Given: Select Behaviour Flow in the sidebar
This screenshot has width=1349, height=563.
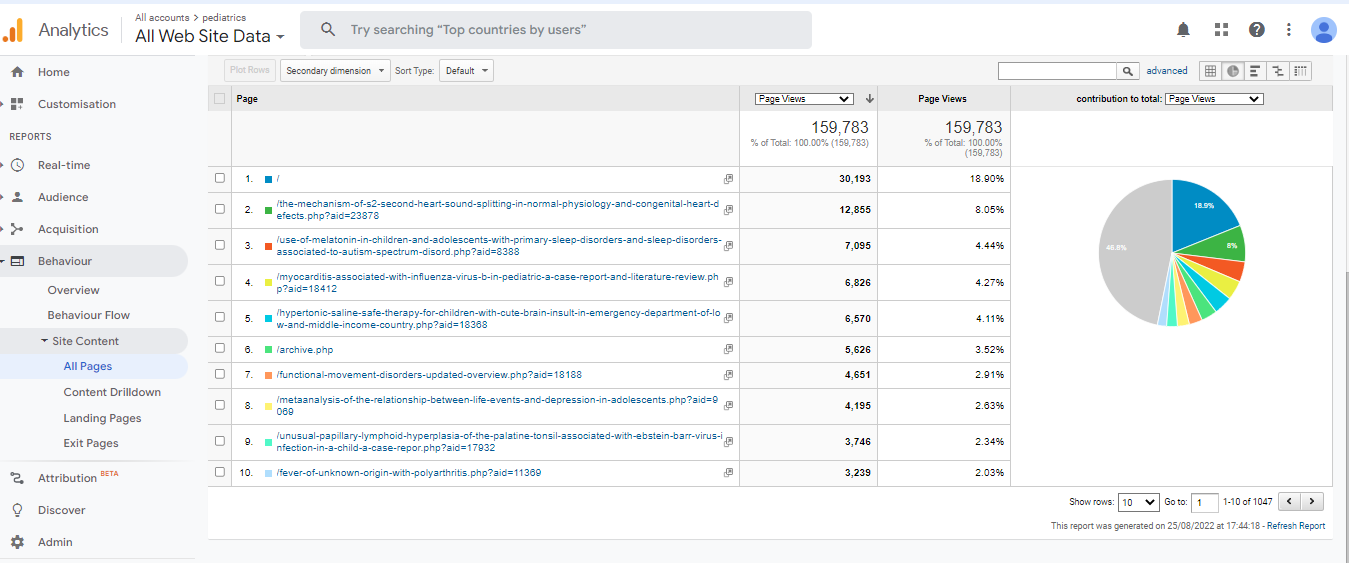Looking at the screenshot, I should click(x=89, y=315).
